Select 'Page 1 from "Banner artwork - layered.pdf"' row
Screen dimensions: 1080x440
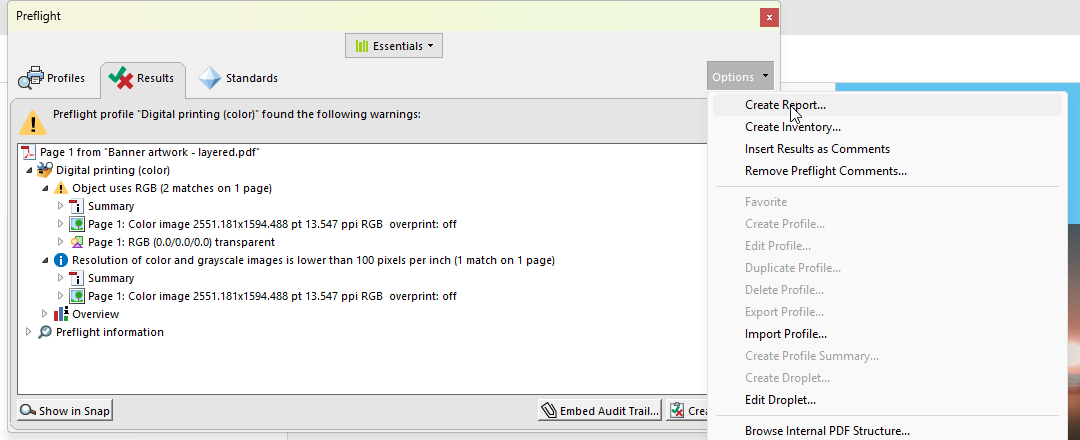pyautogui.click(x=149, y=152)
